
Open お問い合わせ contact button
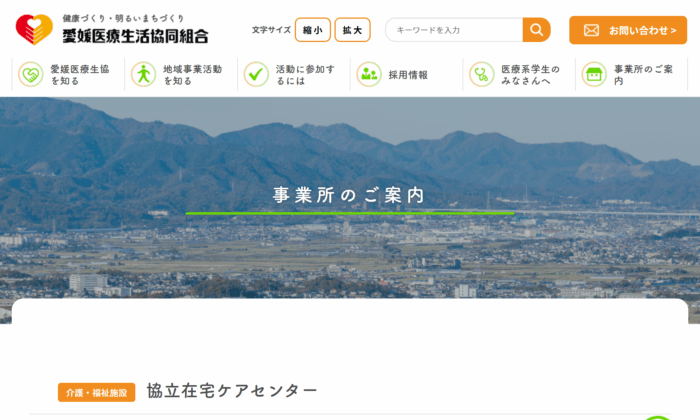628,30
